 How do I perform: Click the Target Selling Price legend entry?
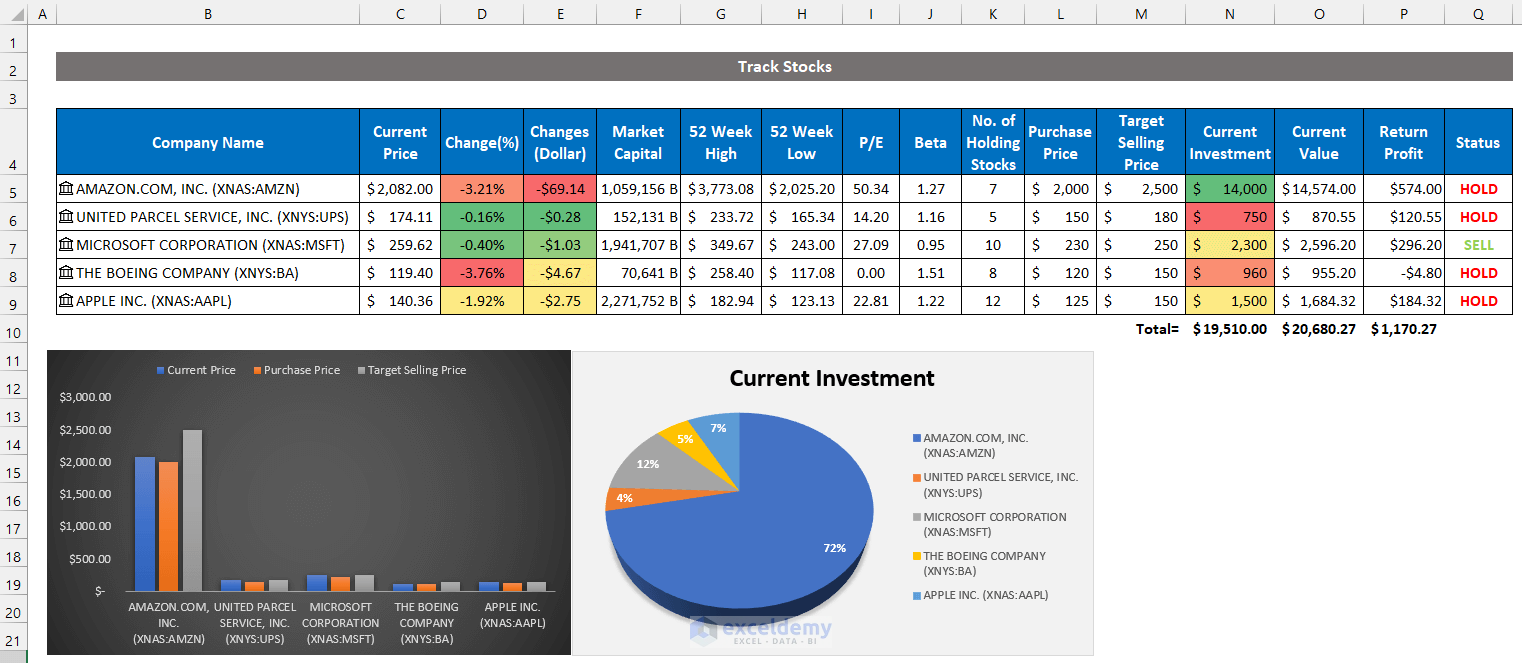tap(411, 370)
